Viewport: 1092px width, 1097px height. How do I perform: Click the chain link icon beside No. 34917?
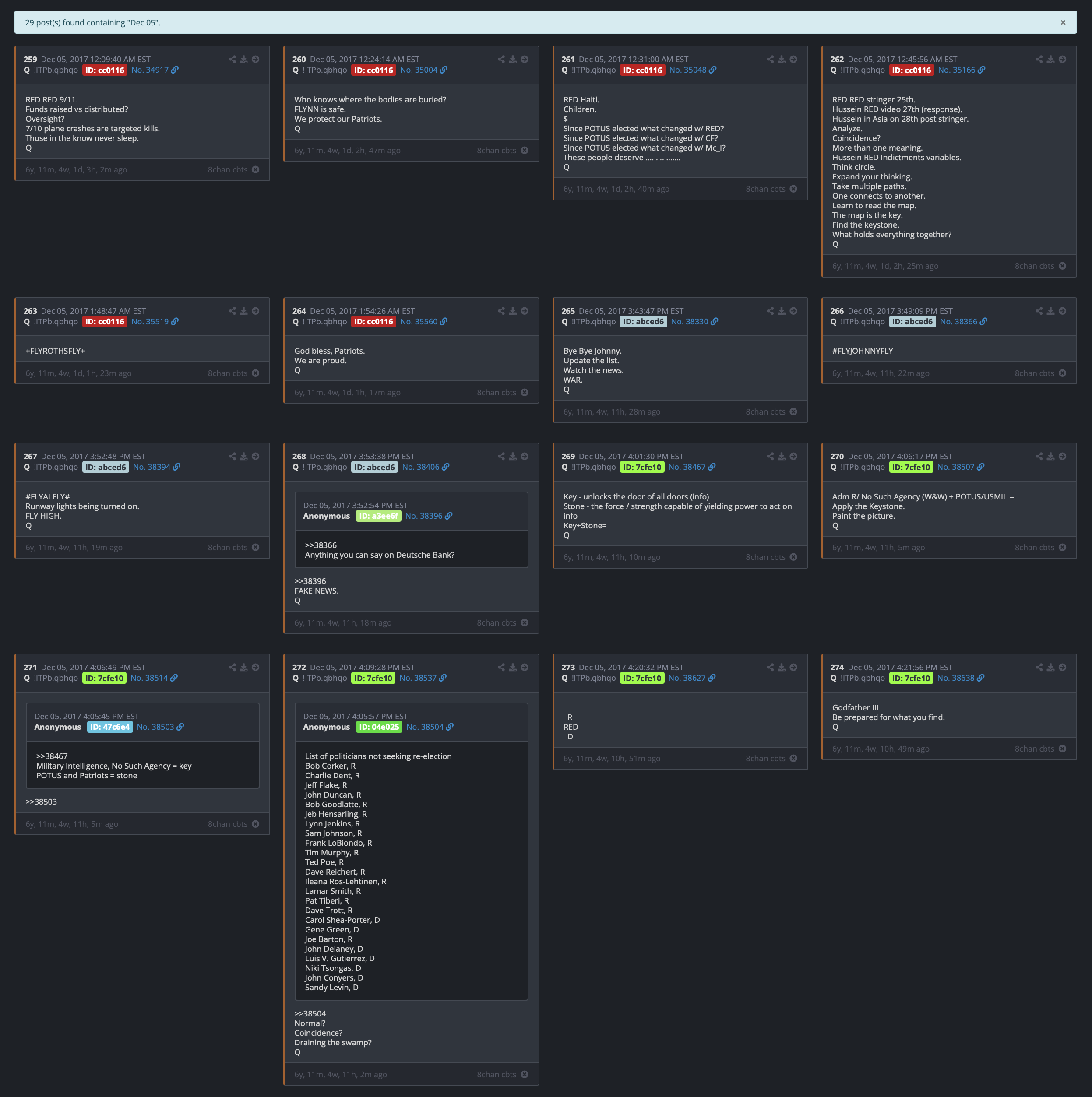click(x=175, y=70)
